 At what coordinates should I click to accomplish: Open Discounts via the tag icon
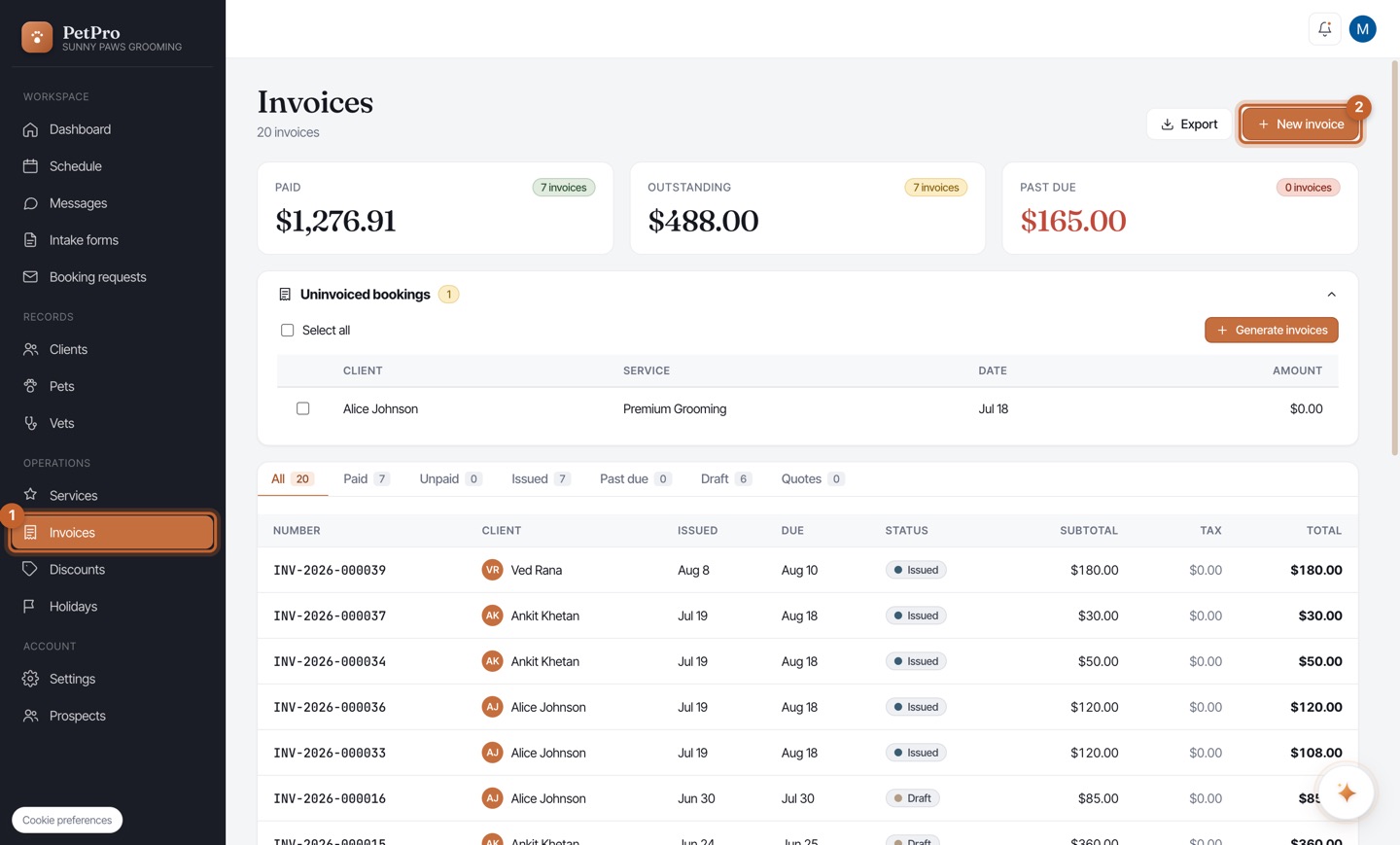point(30,569)
